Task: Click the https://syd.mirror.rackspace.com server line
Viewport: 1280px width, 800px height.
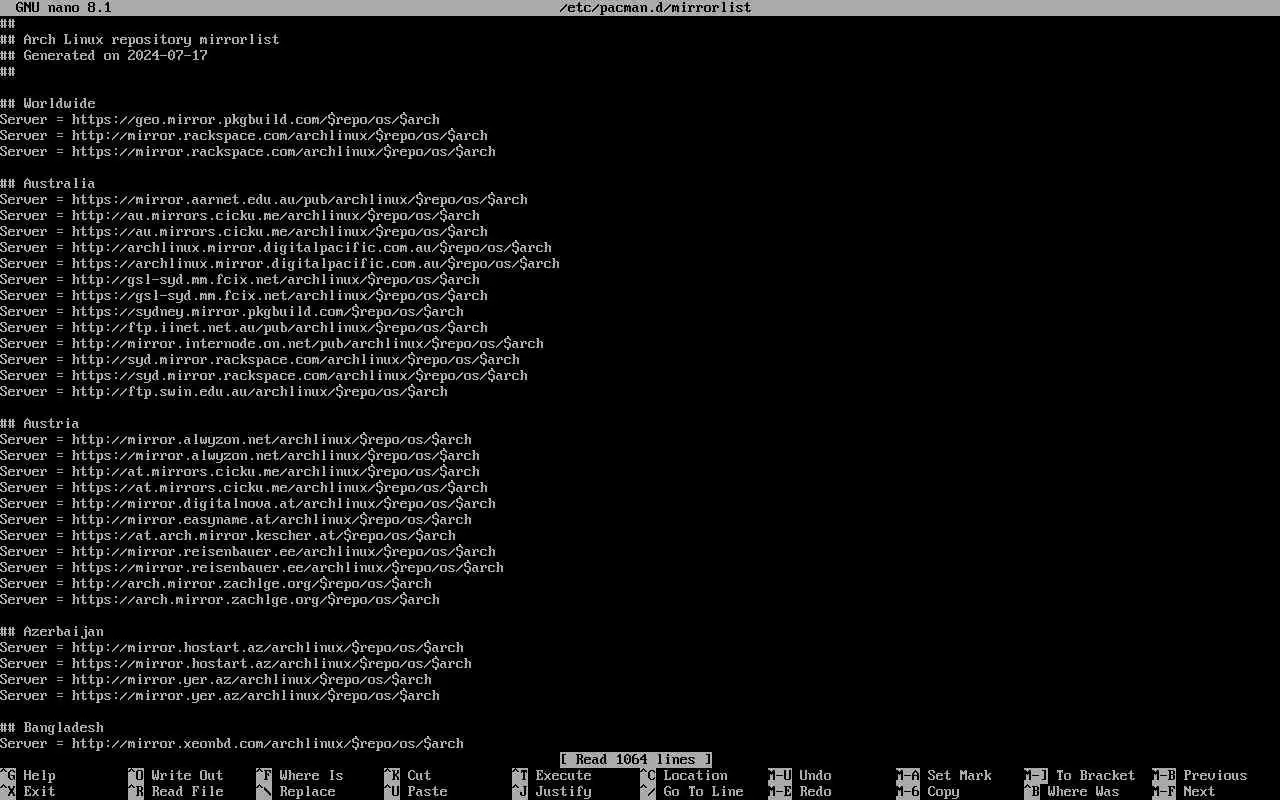Action: tap(264, 375)
